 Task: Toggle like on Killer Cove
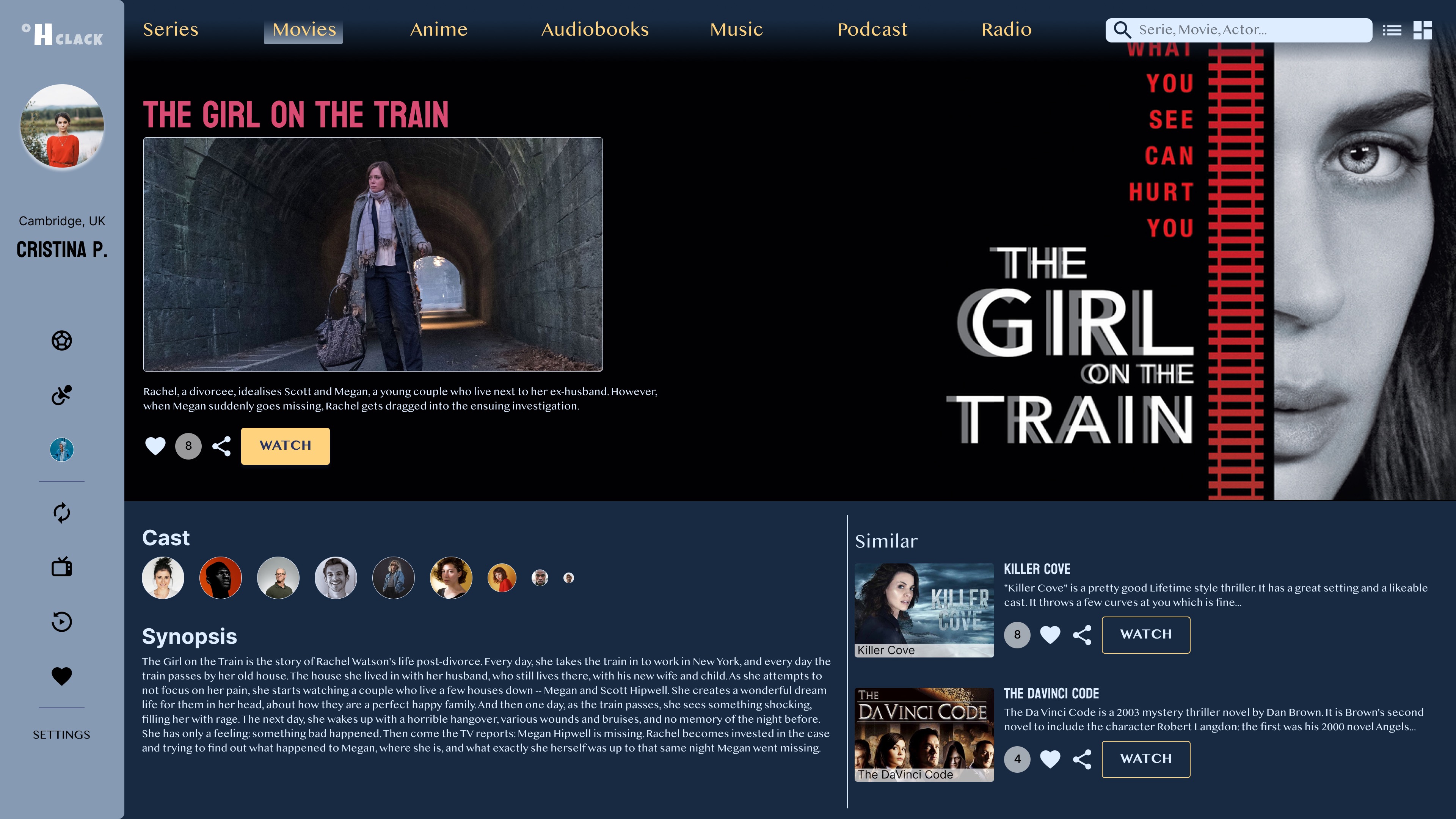(x=1050, y=635)
